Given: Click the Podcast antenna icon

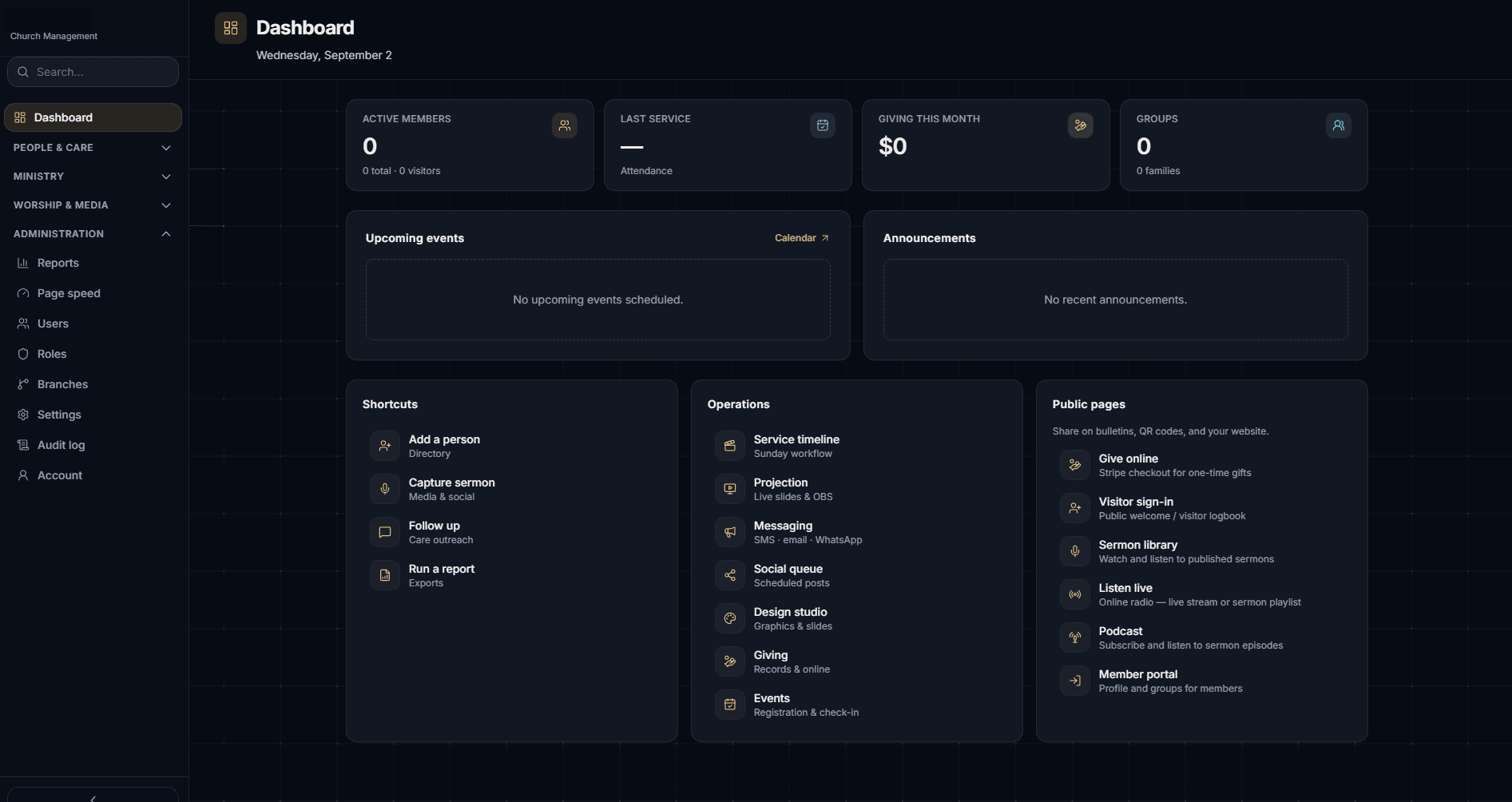Looking at the screenshot, I should point(1075,637).
